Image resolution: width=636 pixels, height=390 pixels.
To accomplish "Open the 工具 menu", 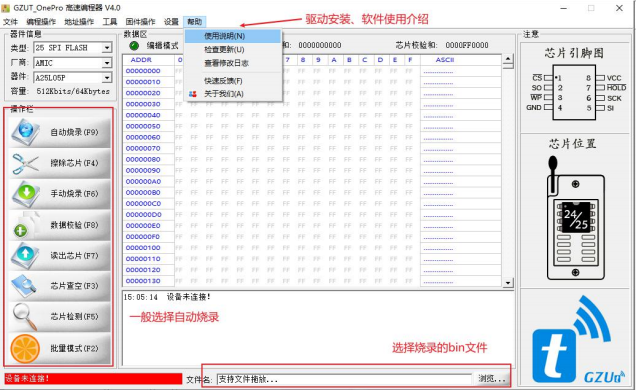I will pos(110,21).
